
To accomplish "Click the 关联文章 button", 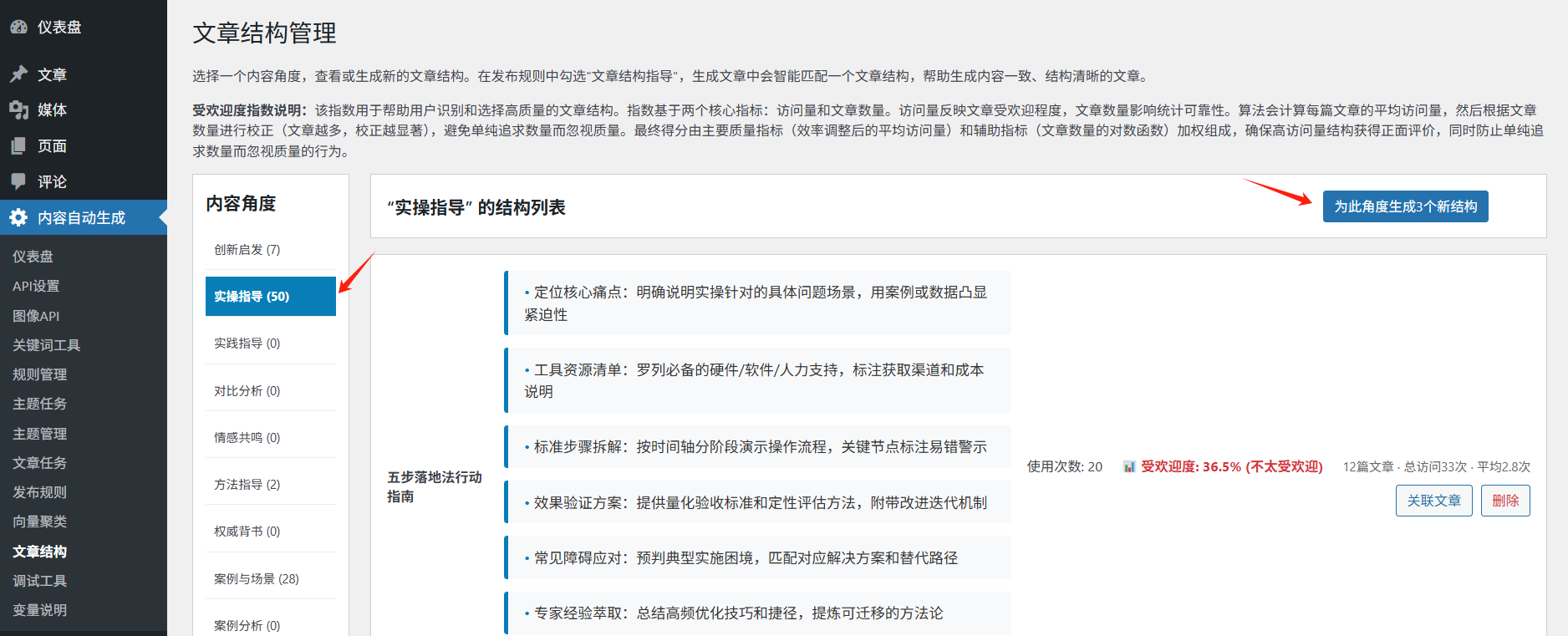I will [1433, 501].
